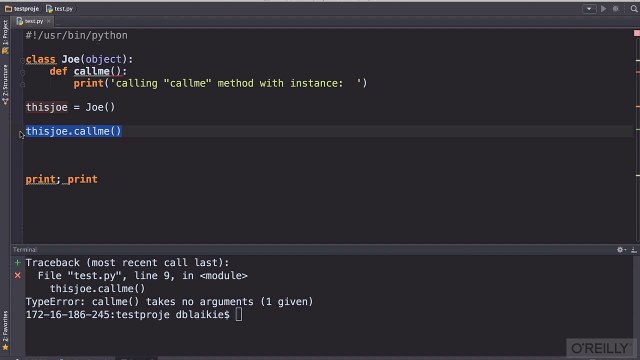This screenshot has height=360, width=640.
Task: Click the Debug bug icon
Action: (616, 9)
